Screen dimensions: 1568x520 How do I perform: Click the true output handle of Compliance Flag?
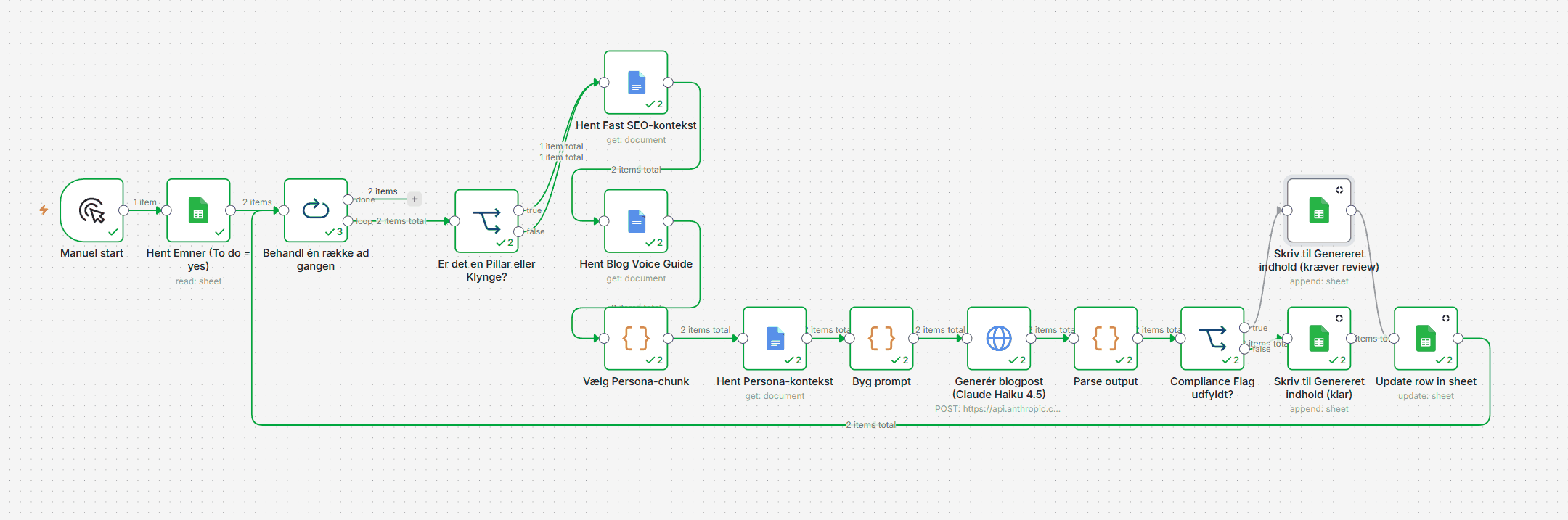pos(1244,328)
